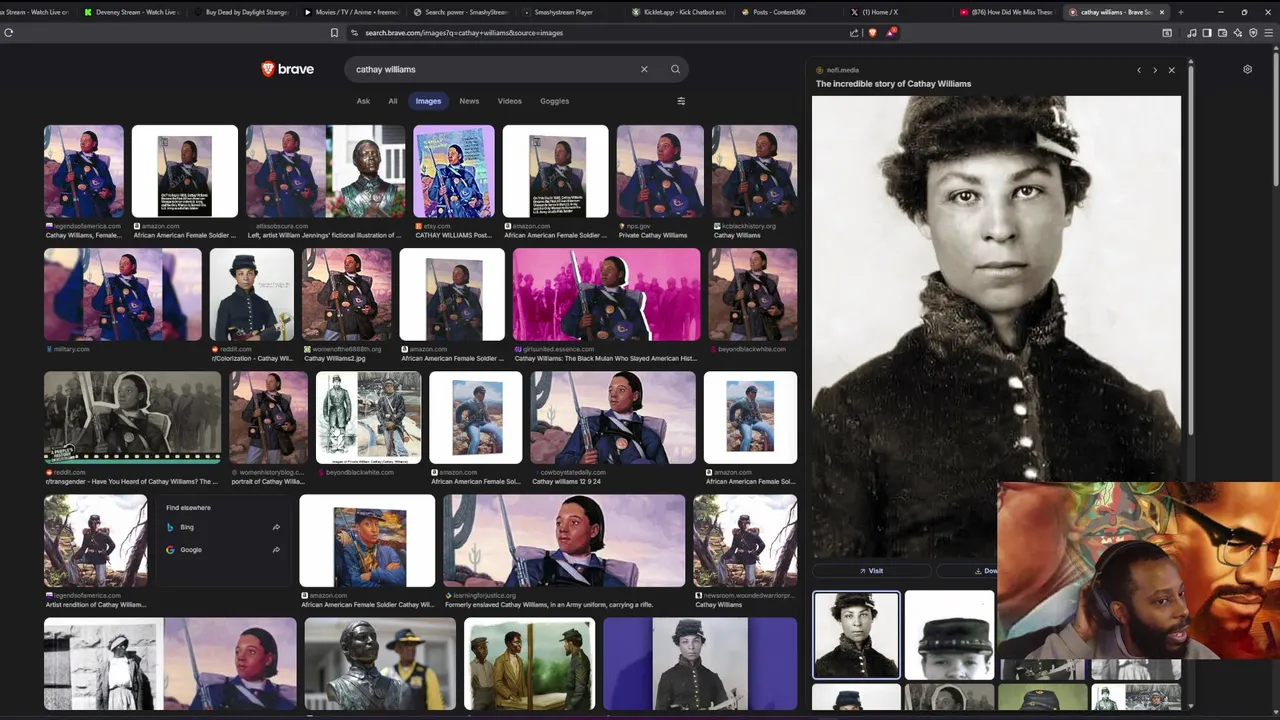Open the atlasobscura.com William Jennings illustration result

(x=326, y=171)
